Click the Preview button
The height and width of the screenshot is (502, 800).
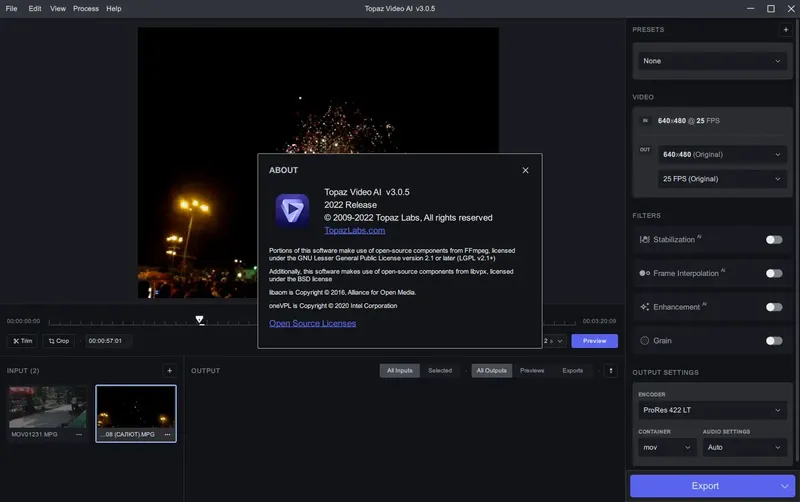tap(594, 341)
